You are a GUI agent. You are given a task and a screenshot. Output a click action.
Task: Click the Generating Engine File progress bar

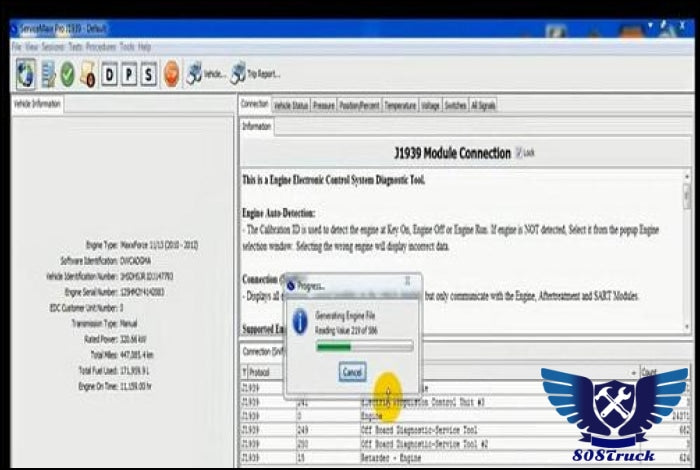coord(364,346)
